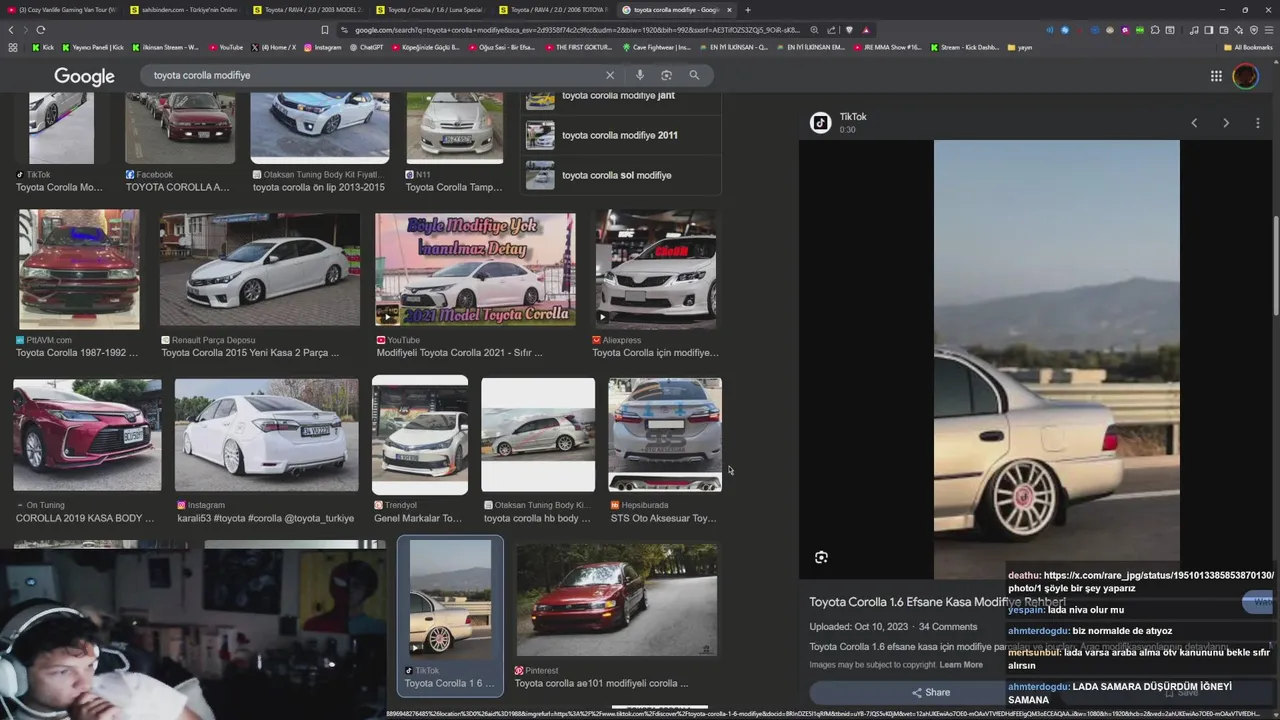Image resolution: width=1280 pixels, height=720 pixels.
Task: Switch to Toyota / RAV4 / 2.0 / 2003 tab
Action: (x=306, y=10)
